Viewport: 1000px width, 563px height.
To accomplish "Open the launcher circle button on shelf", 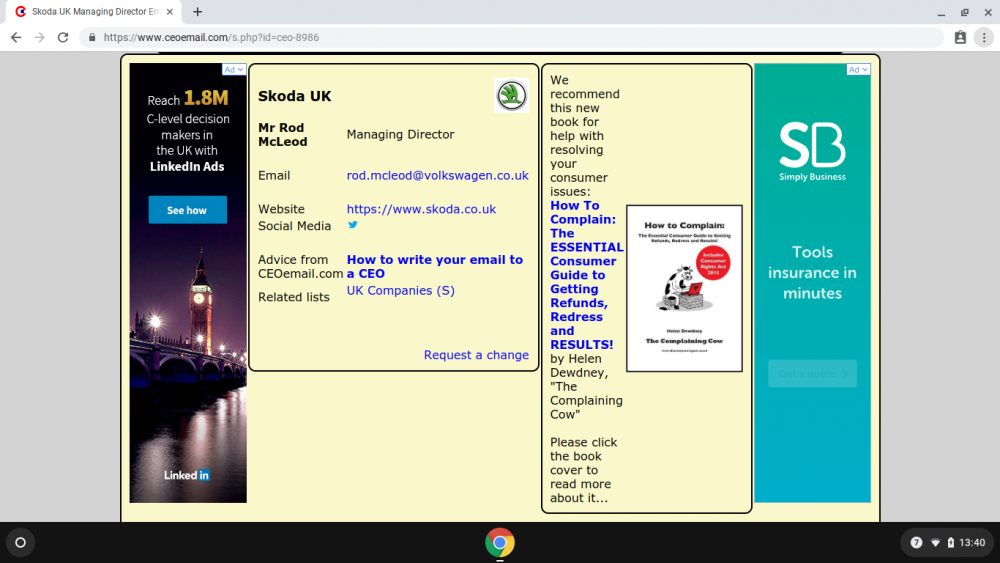I will tap(20, 543).
